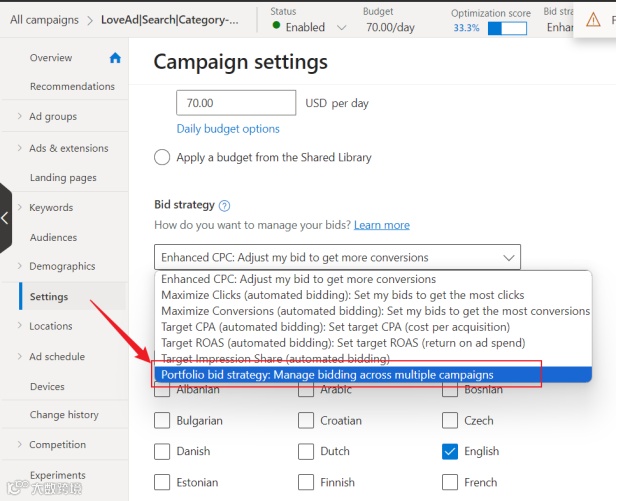
Task: Collapse the left navigation panel arrow
Action: click(5, 217)
